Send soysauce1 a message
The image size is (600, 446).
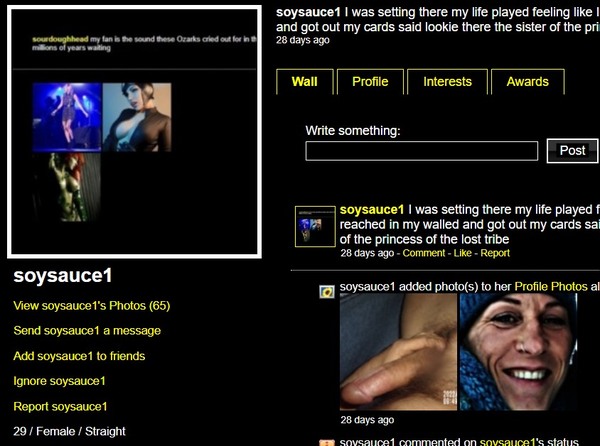pyautogui.click(x=87, y=330)
